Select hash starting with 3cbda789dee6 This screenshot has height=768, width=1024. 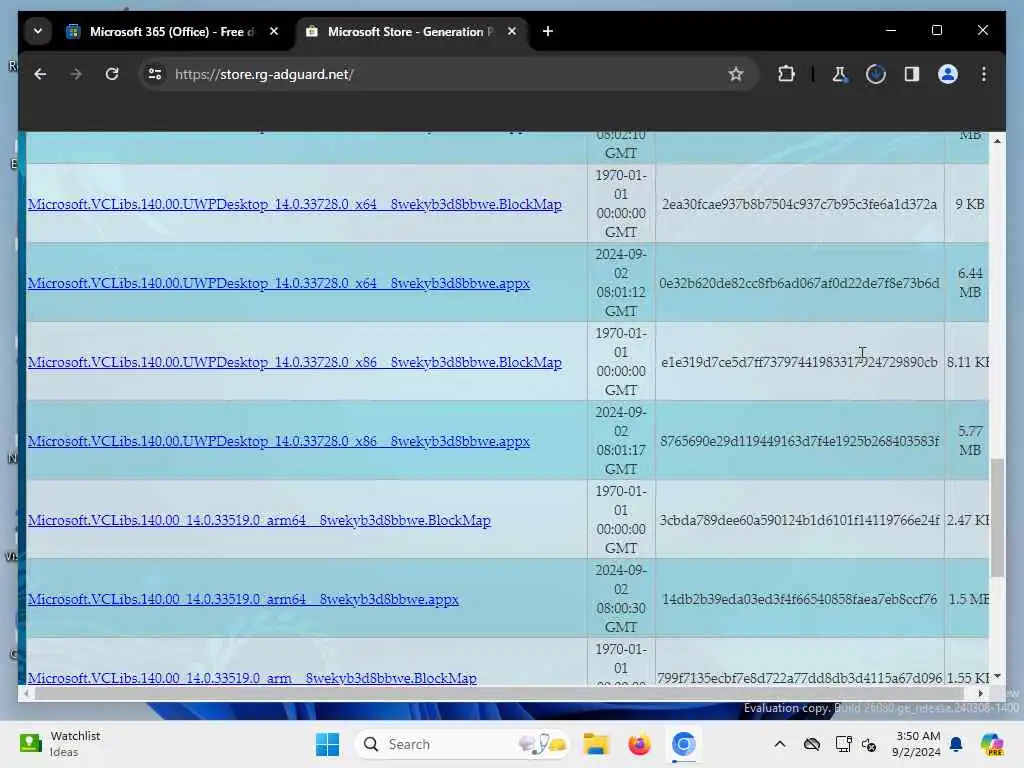click(799, 520)
